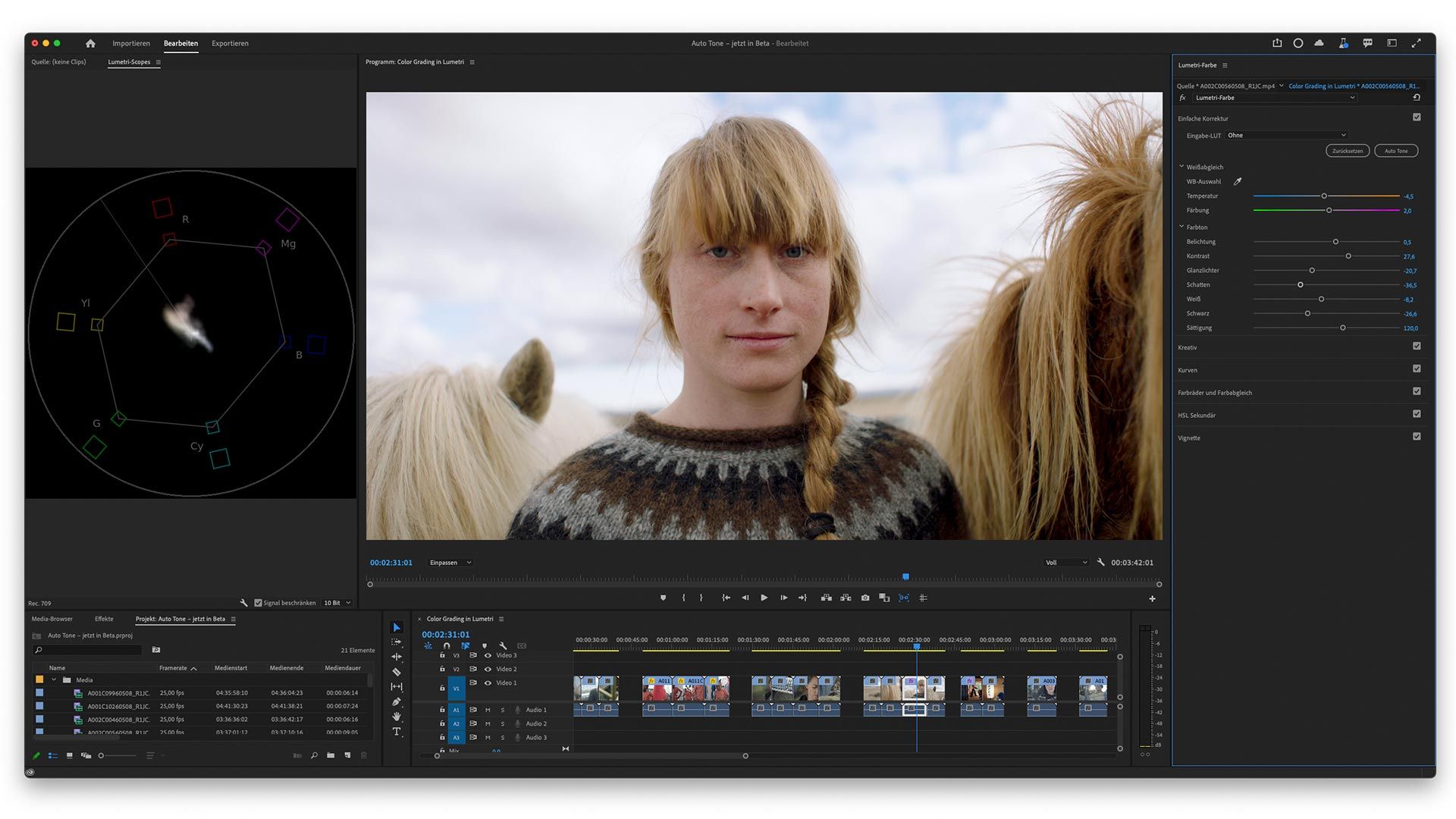Click the Zurücksetzen button

point(1347,151)
